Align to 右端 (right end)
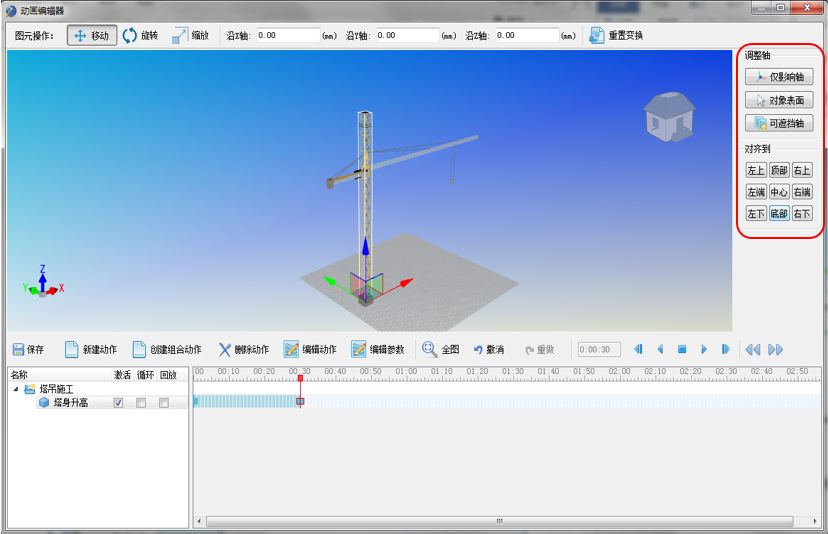Image resolution: width=828 pixels, height=534 pixels. 802,192
